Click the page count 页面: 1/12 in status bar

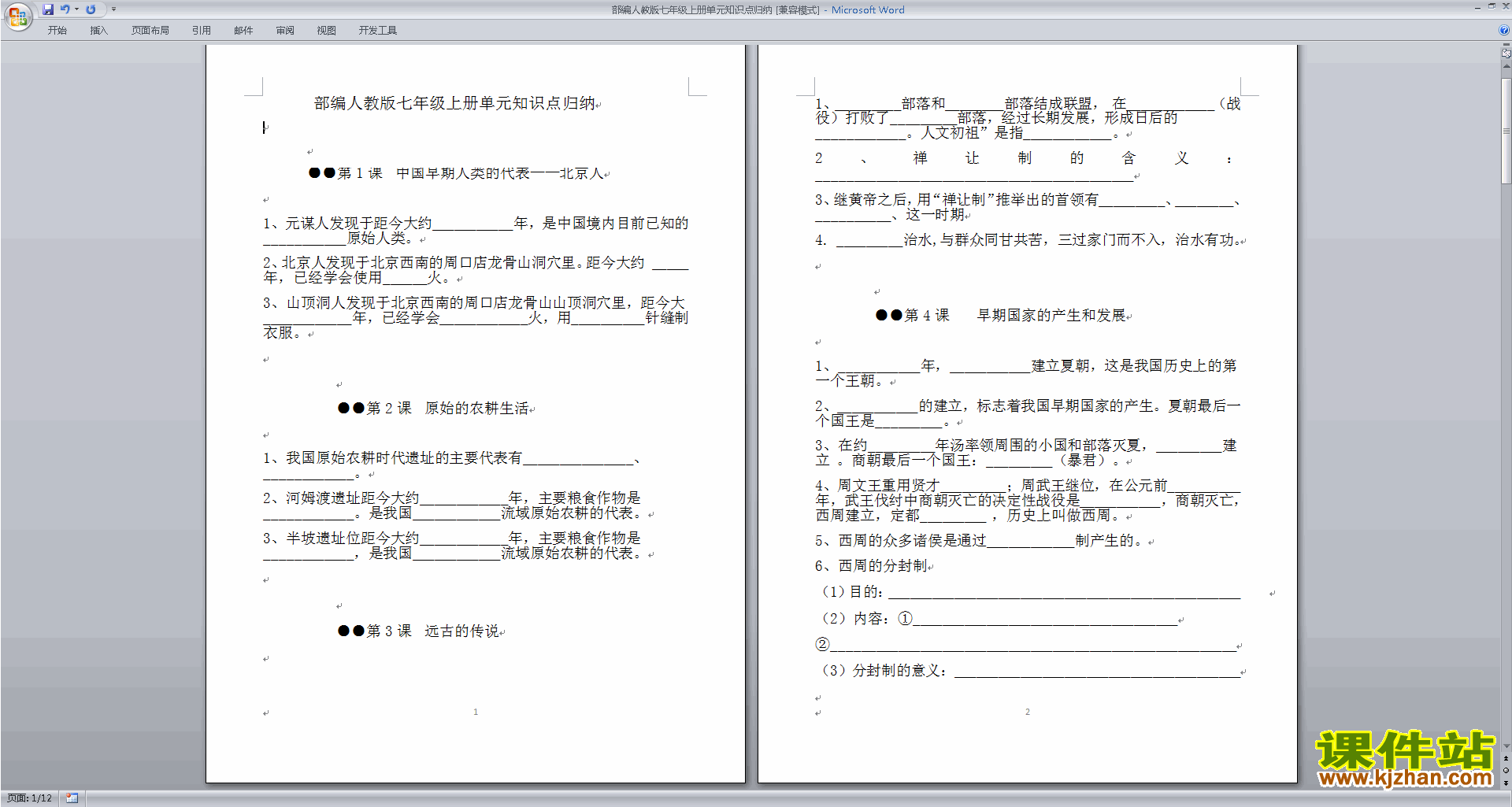coord(29,798)
